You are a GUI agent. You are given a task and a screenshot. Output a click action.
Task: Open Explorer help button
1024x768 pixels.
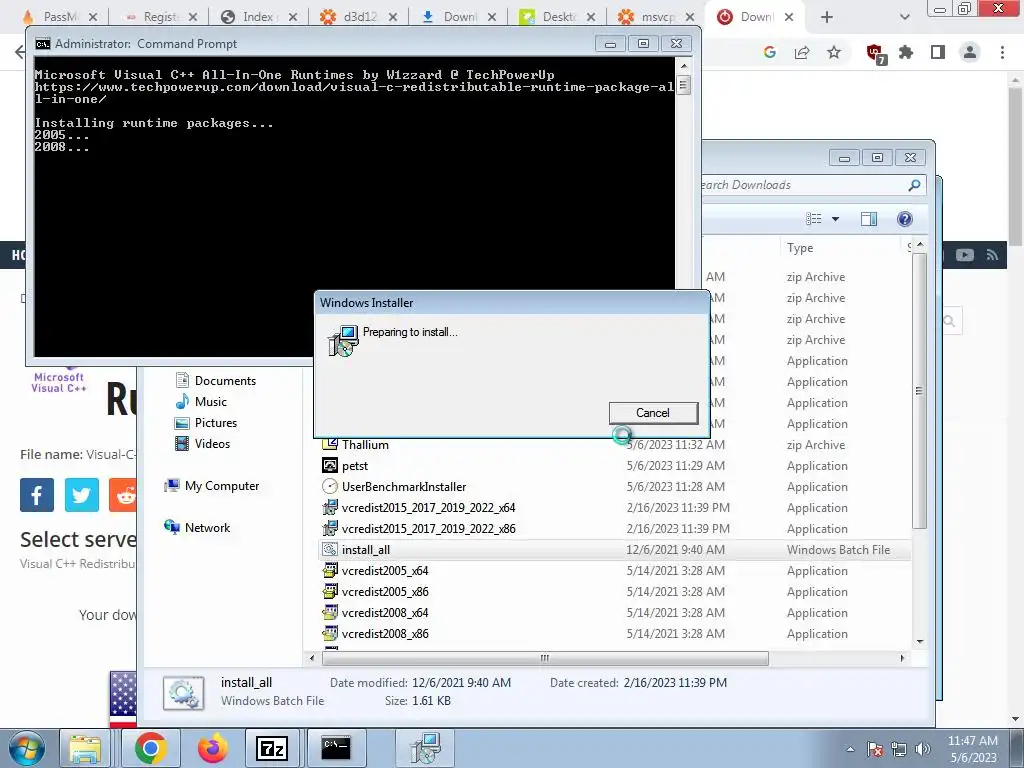pos(904,219)
